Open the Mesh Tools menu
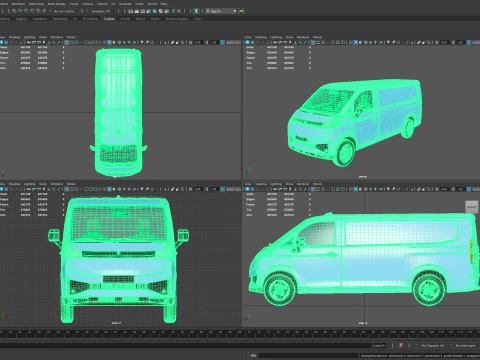 [36, 4]
